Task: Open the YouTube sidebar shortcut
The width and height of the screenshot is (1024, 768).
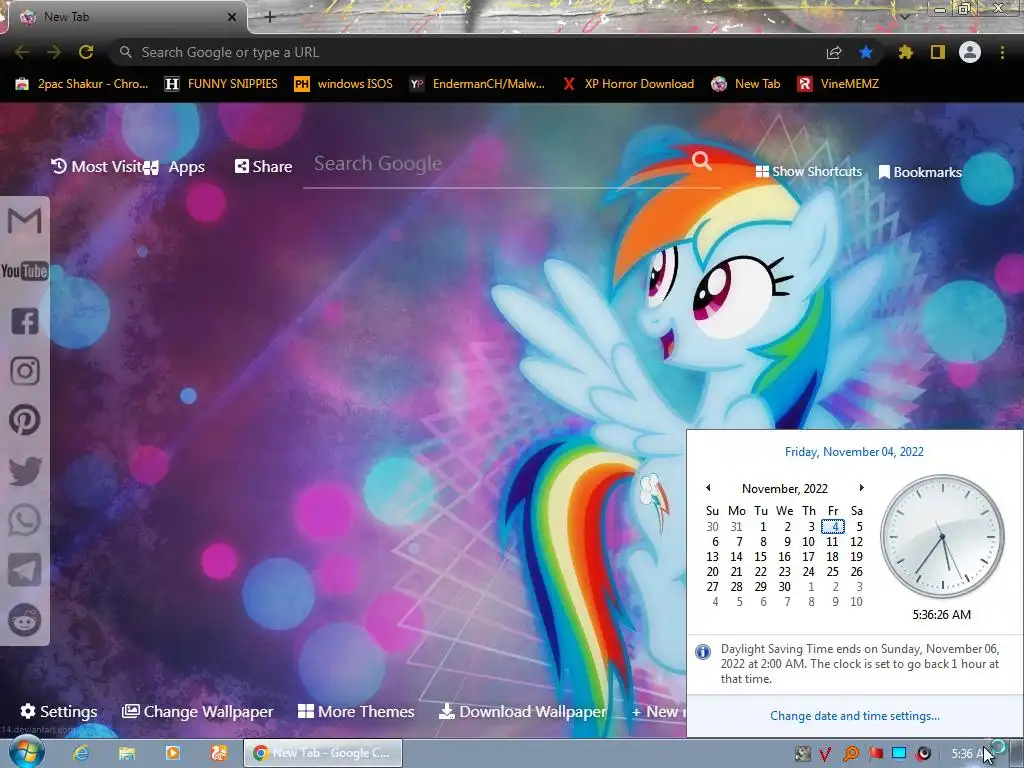Action: pyautogui.click(x=25, y=271)
